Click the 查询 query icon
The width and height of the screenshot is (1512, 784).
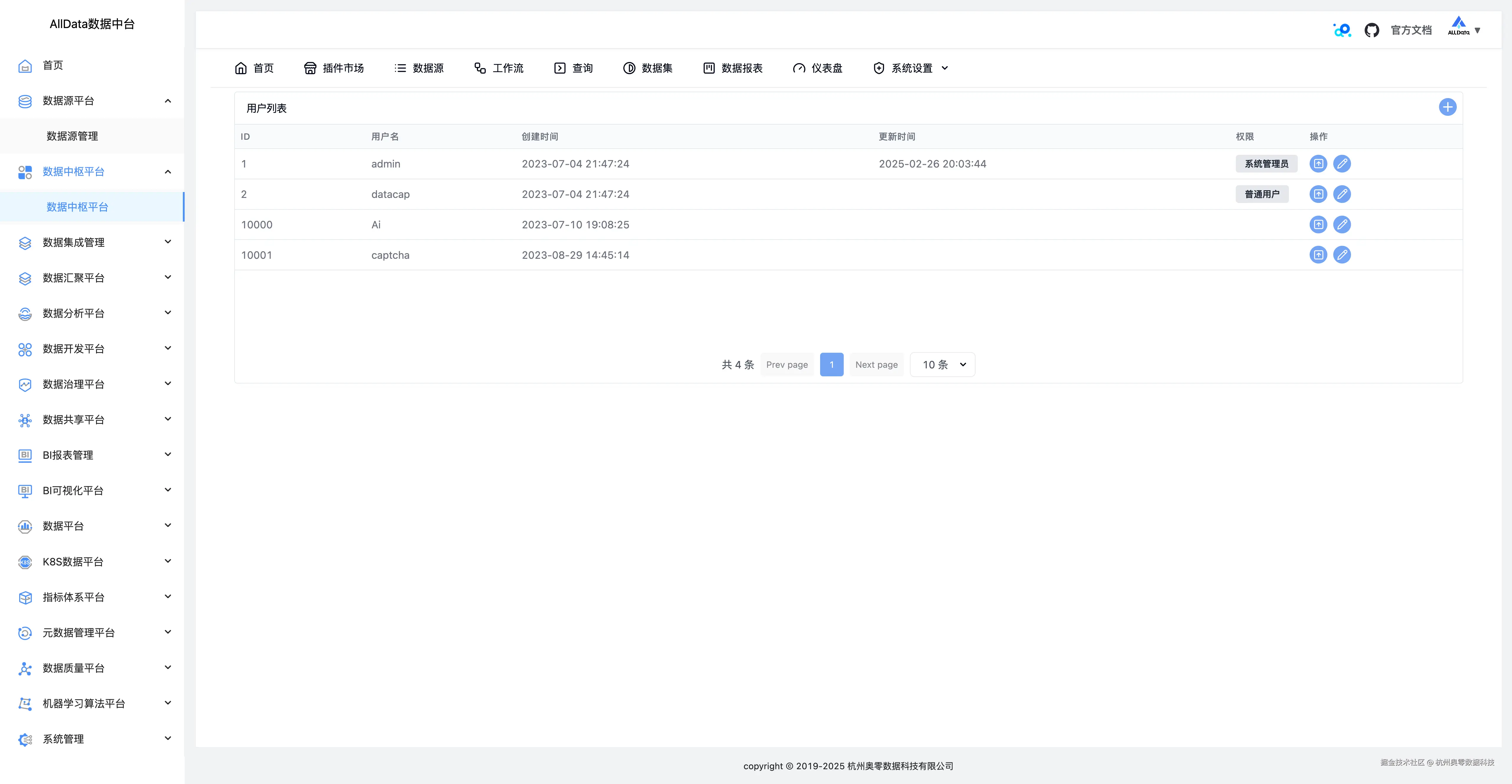[x=559, y=67]
